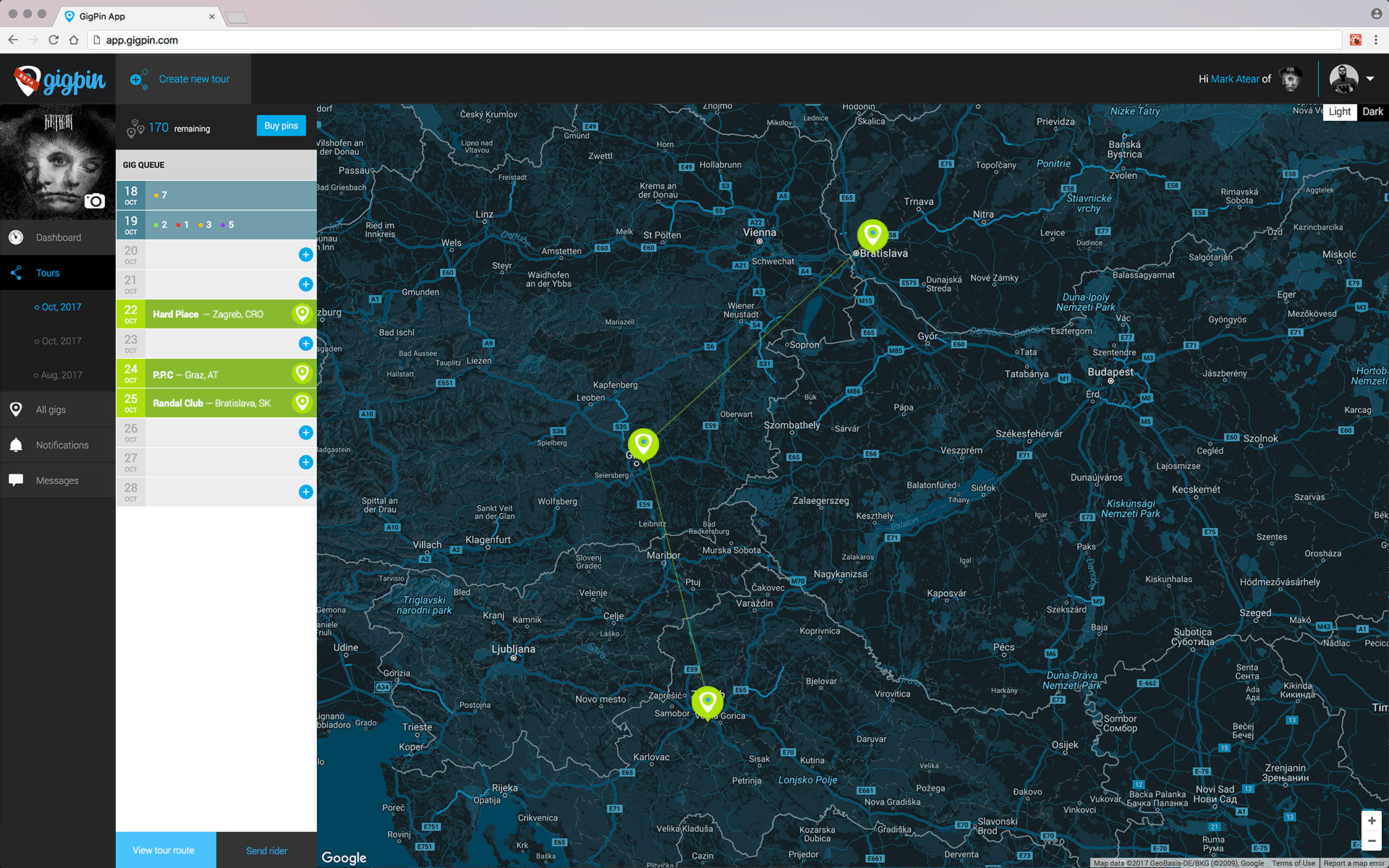1389x868 pixels.
Task: Collapse the Tours section in the sidebar
Action: [48, 273]
